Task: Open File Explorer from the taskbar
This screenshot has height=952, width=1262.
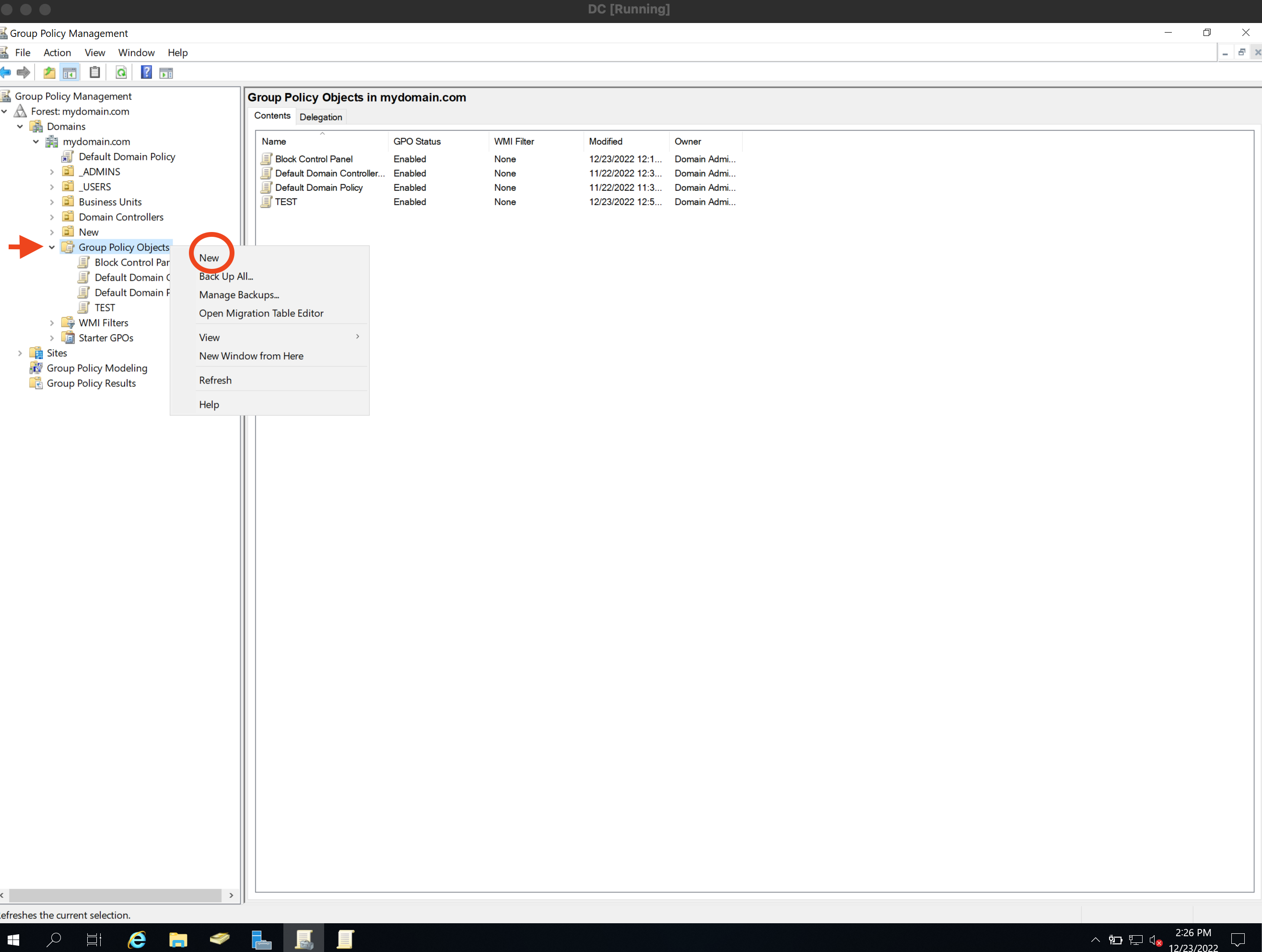Action: pyautogui.click(x=178, y=939)
